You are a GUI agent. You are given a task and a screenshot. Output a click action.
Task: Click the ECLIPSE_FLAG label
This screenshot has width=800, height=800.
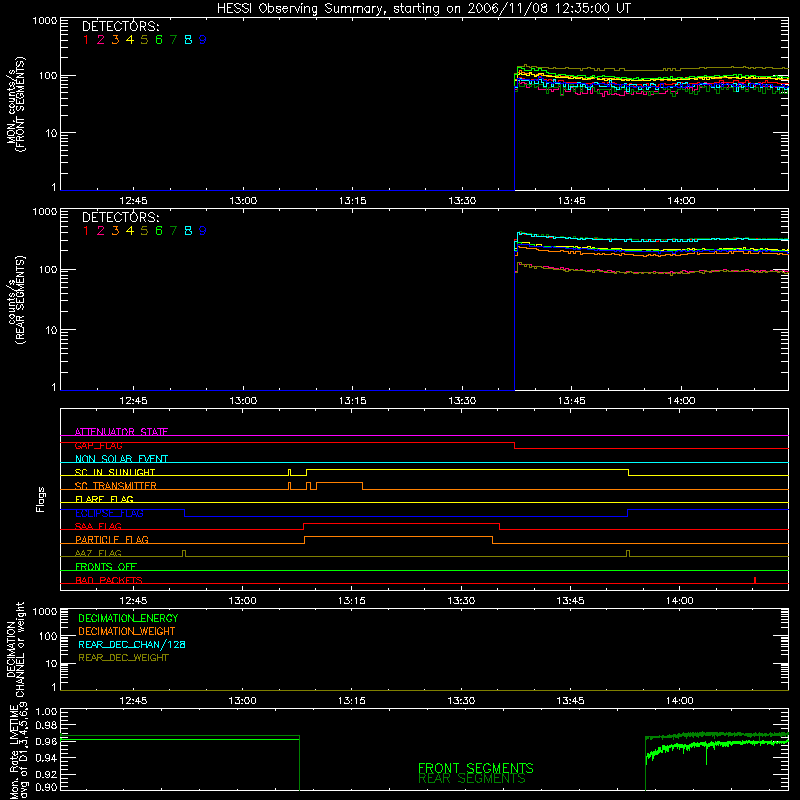pos(109,513)
